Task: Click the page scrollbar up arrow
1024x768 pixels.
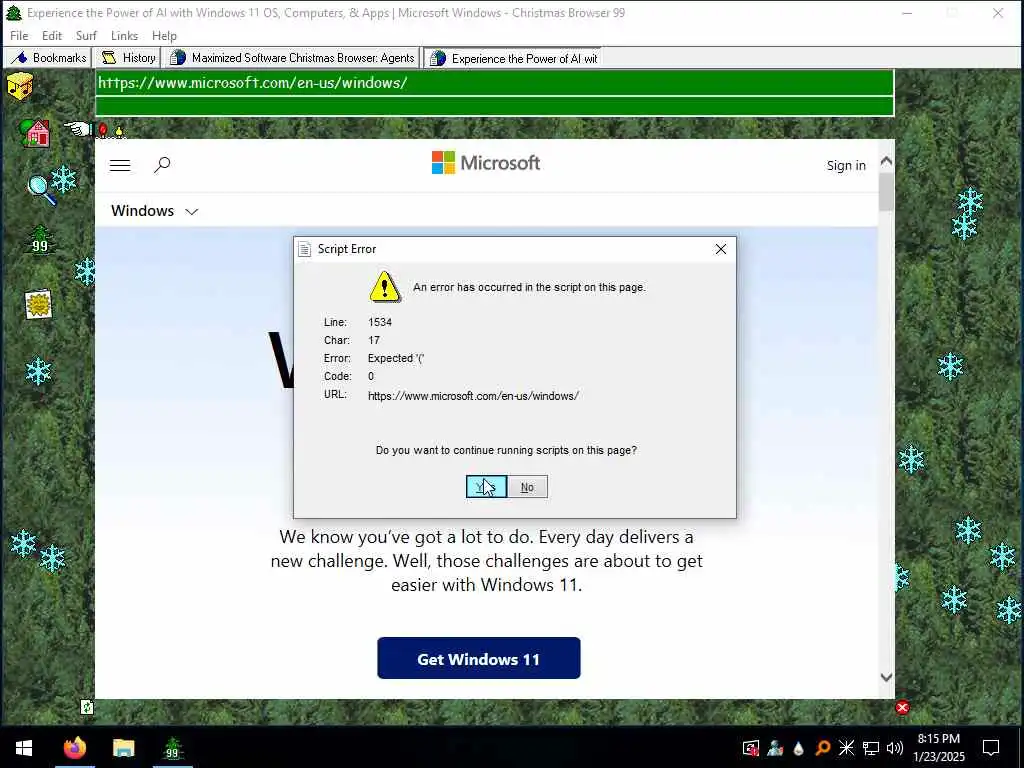Action: point(886,160)
